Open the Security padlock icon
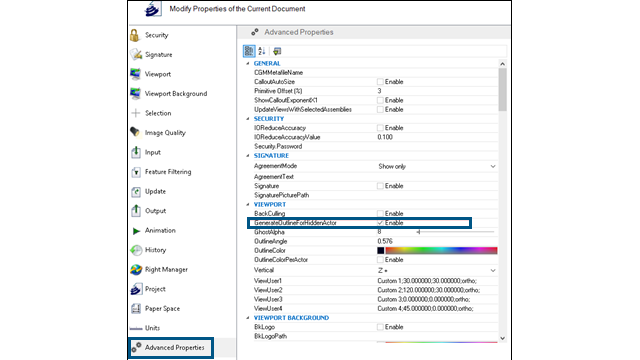Image resolution: width=640 pixels, height=360 pixels. (135, 35)
